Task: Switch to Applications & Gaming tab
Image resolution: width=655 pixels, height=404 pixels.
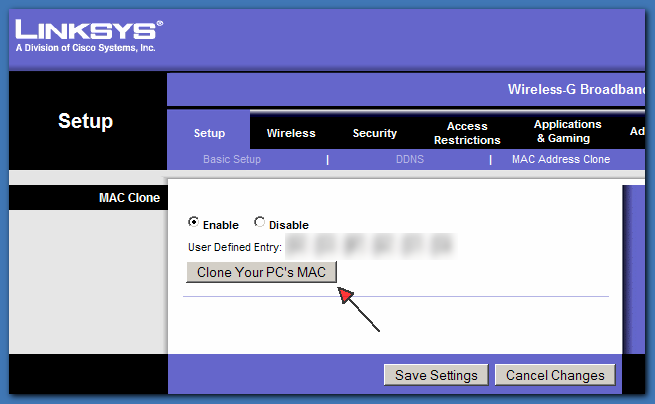Action: [568, 132]
